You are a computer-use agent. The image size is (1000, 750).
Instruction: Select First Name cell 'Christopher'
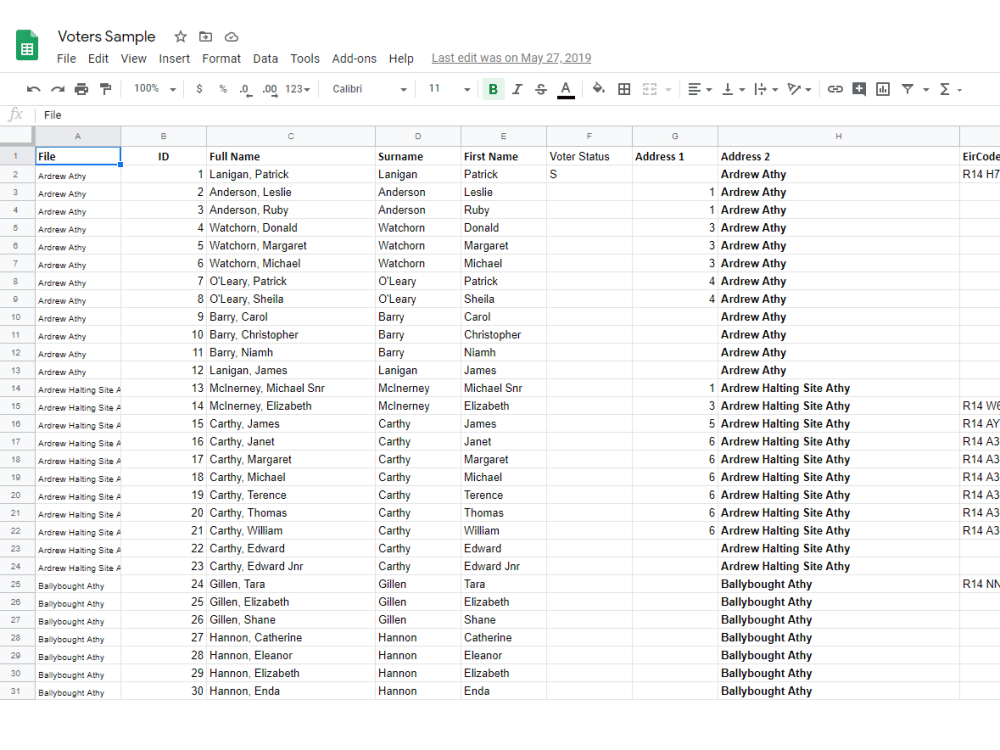pyautogui.click(x=504, y=335)
